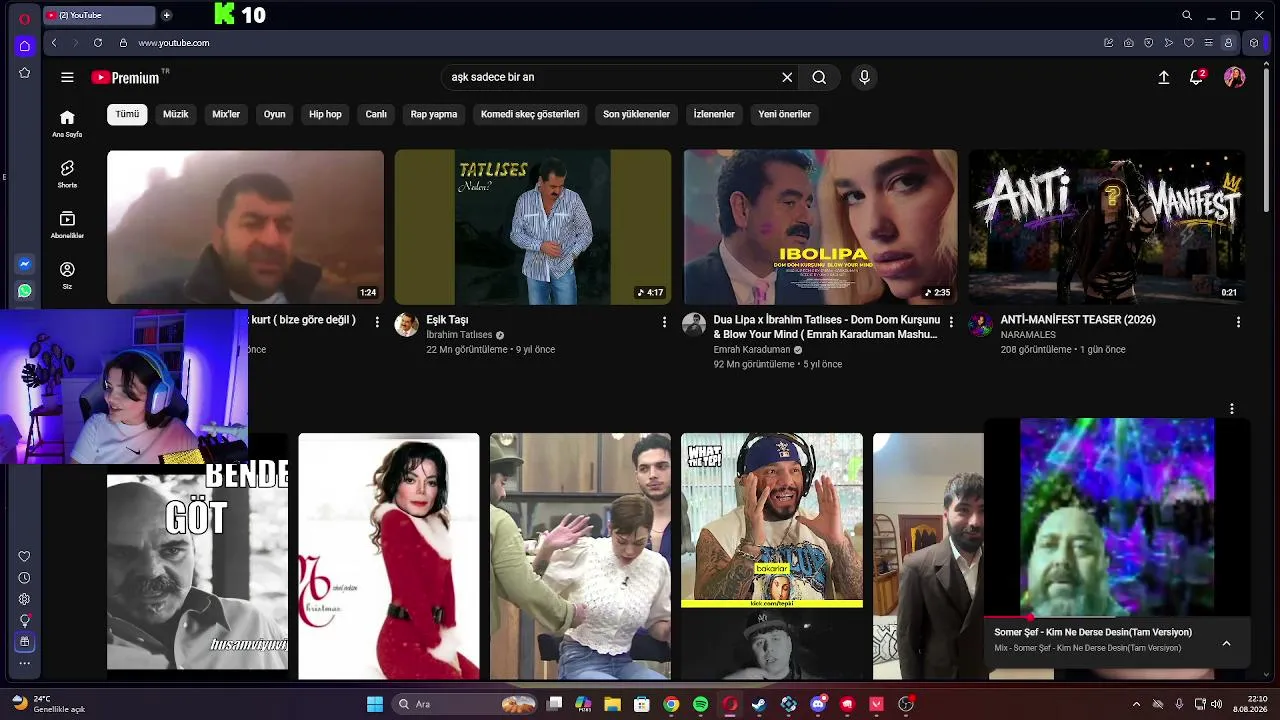
Task: Open more options for Dua Lipa x İbrahim Tatlıses video
Action: point(951,321)
